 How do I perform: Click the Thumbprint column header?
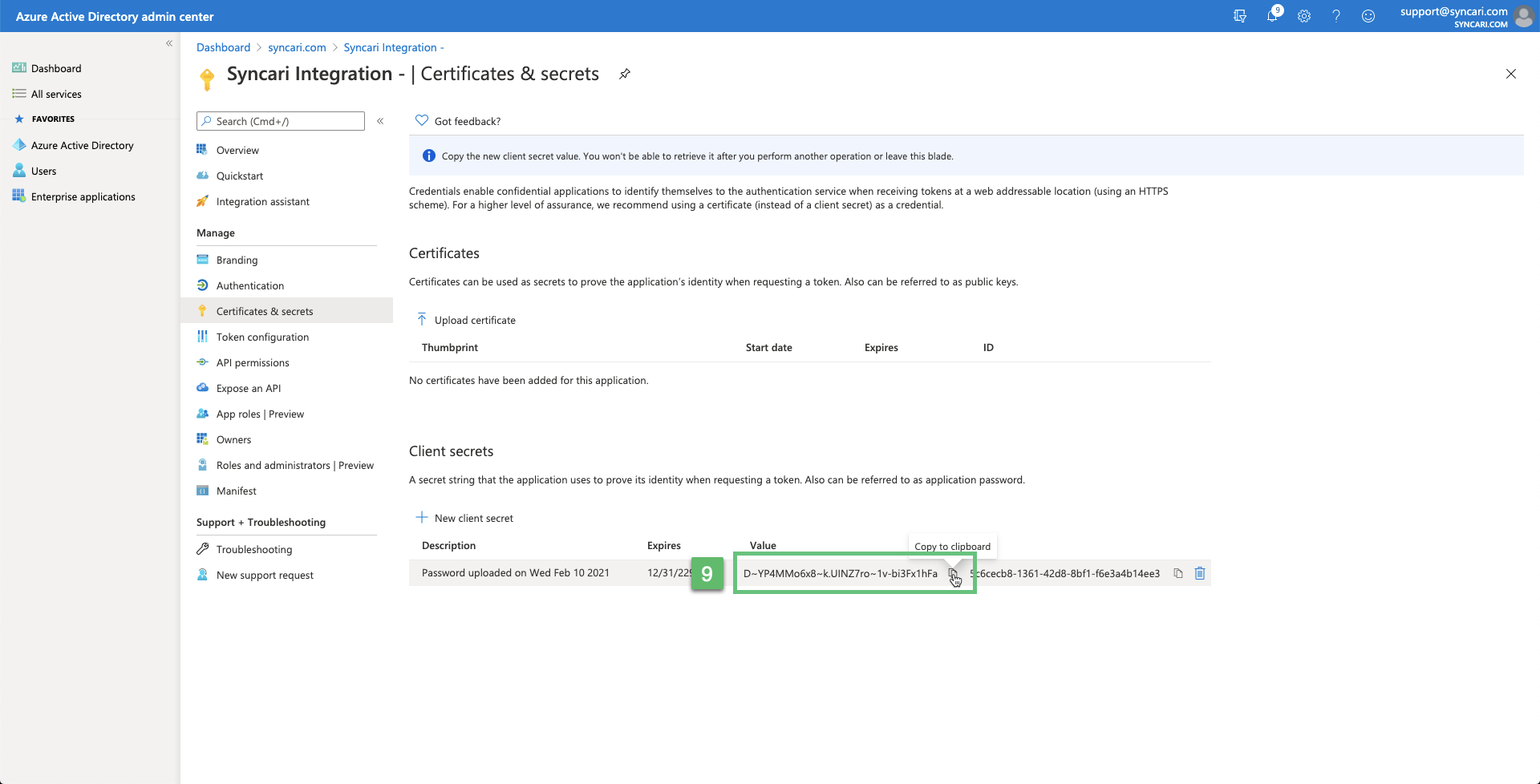[450, 347]
